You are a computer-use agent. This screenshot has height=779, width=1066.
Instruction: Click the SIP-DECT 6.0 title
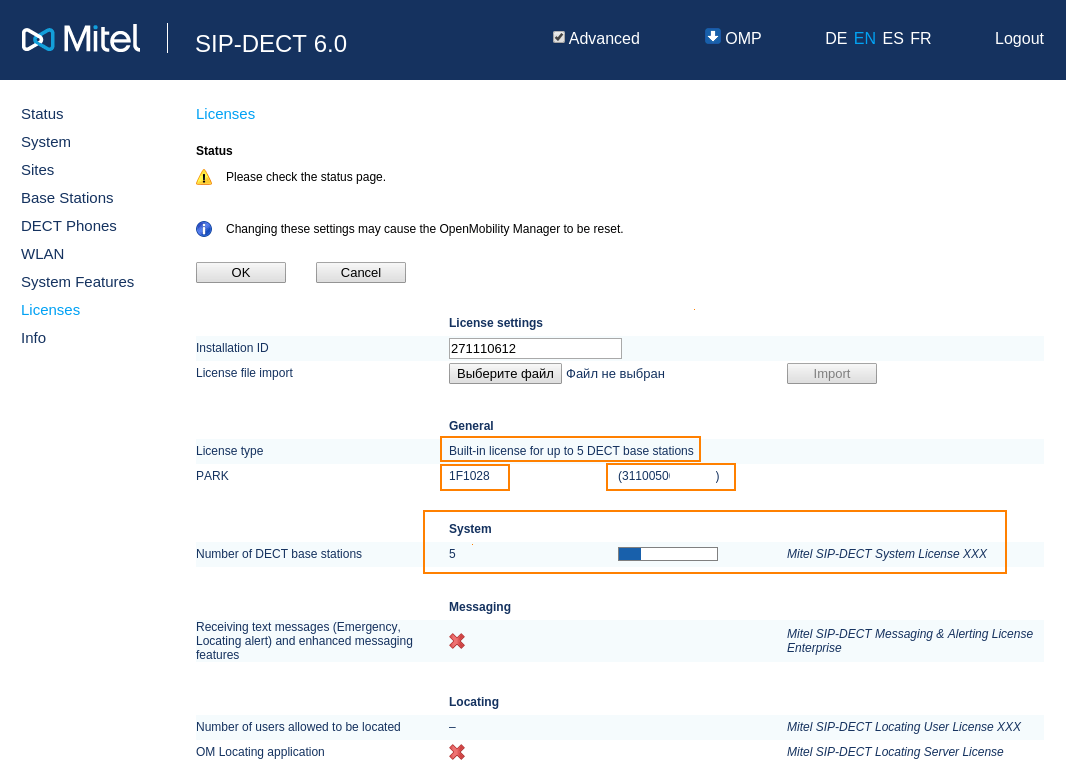[271, 44]
